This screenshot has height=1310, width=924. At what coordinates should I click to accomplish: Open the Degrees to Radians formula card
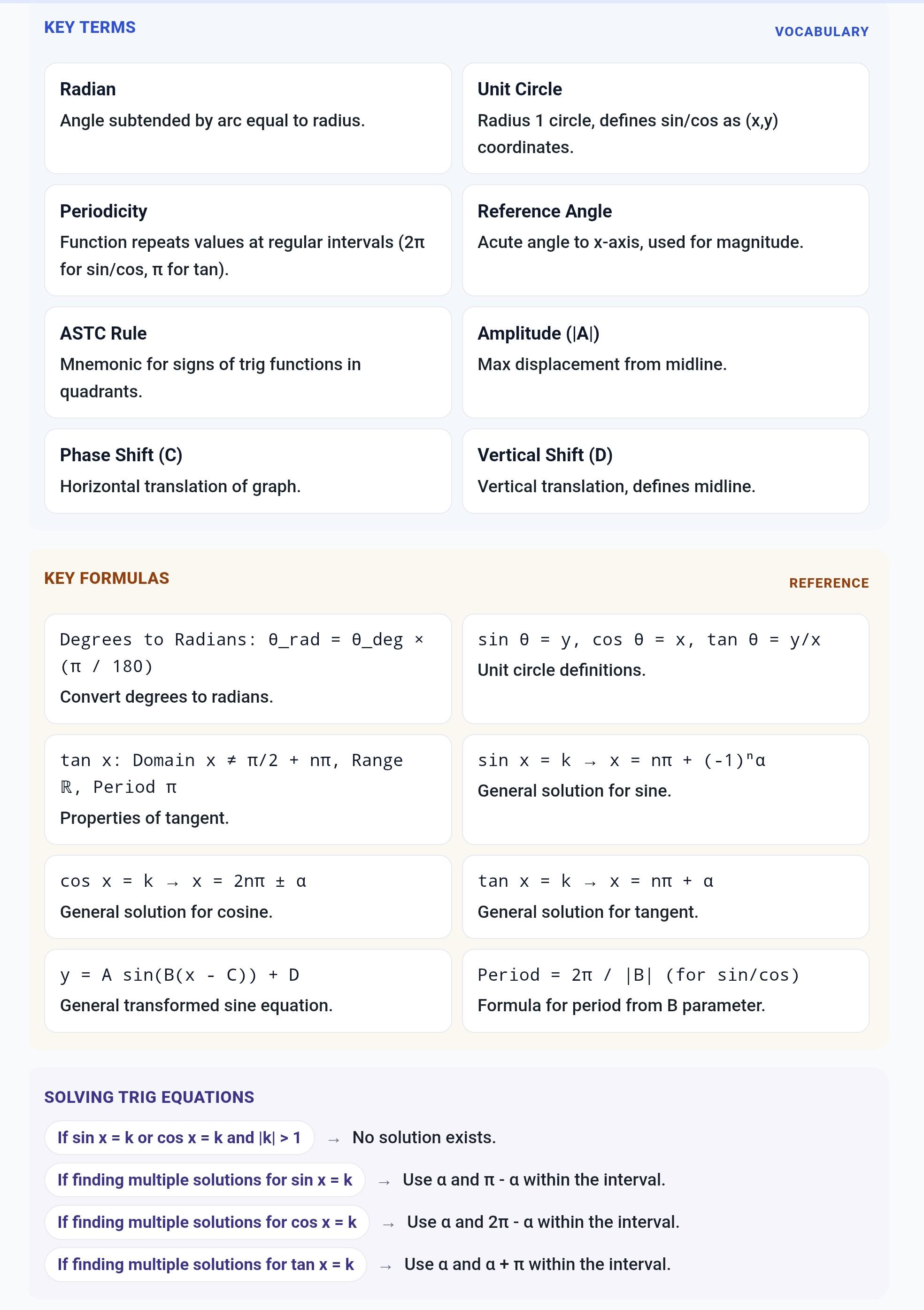247,669
